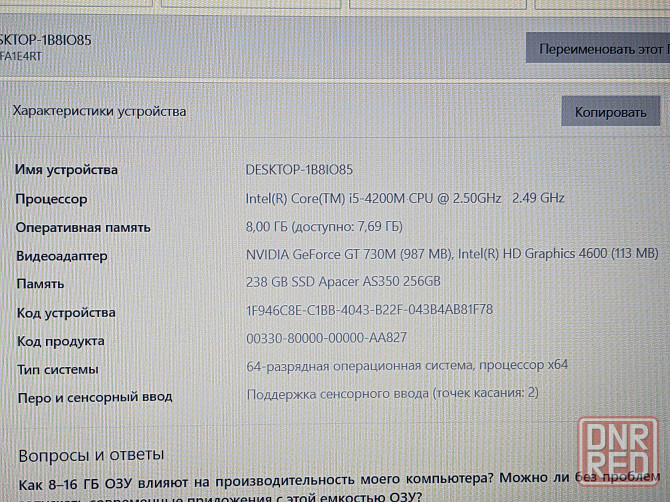Select the Память label
Viewport: 670px width, 502px height.
(40, 284)
